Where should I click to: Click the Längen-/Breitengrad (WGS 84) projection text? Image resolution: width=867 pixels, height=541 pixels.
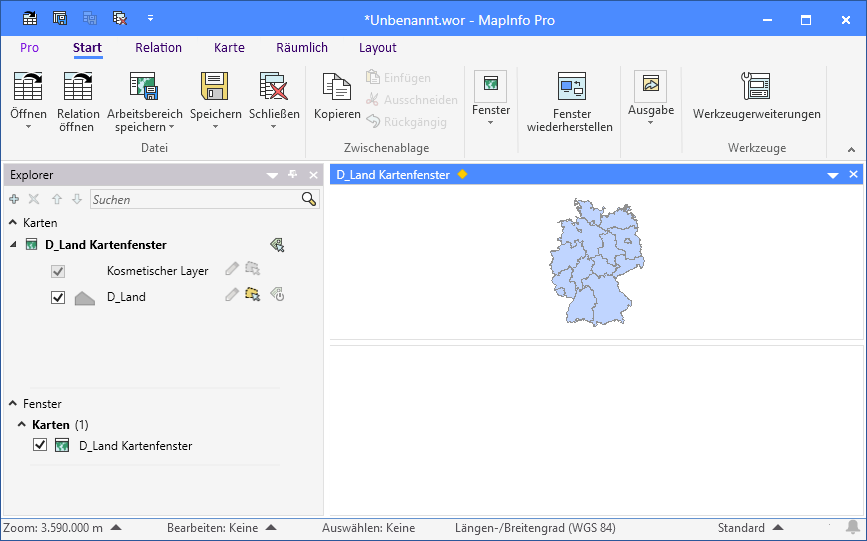[x=535, y=528]
